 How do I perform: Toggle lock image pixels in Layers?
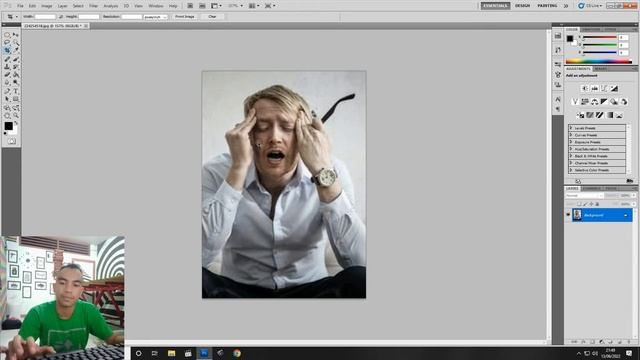click(x=585, y=204)
